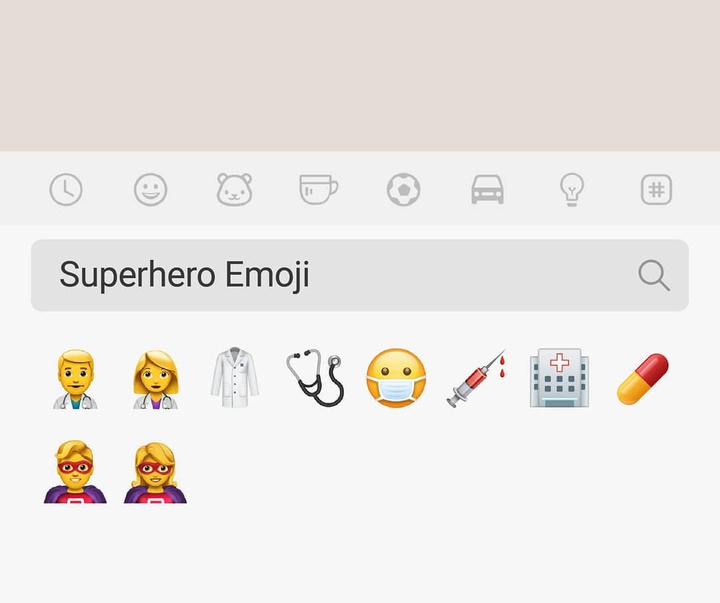
Task: Open the recent emojis clock tab
Action: pos(66,189)
